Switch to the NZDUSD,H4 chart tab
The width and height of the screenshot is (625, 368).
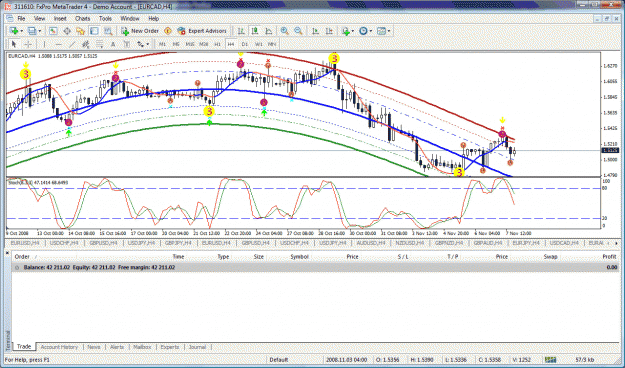410,243
